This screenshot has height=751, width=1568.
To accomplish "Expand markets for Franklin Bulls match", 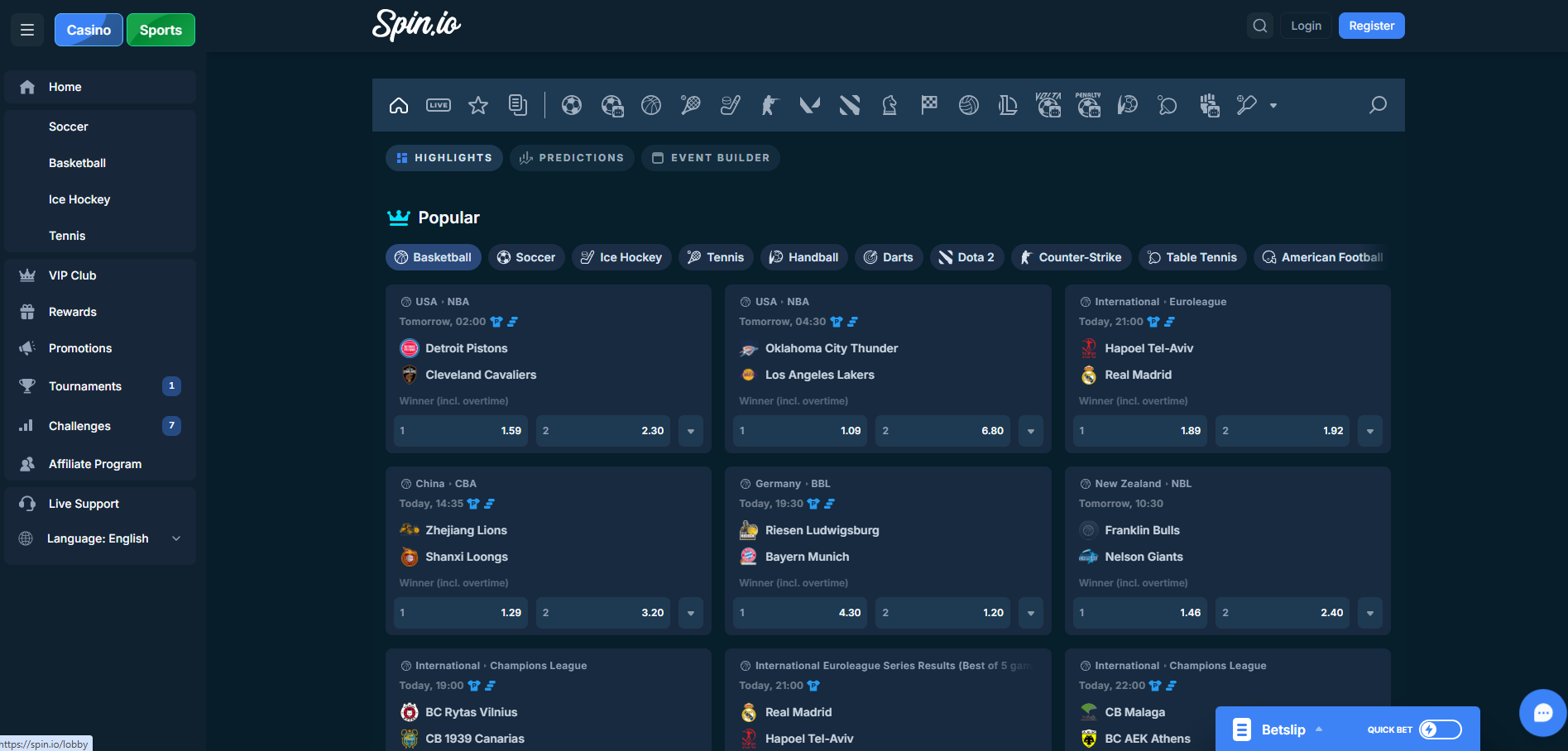I will 1370,613.
